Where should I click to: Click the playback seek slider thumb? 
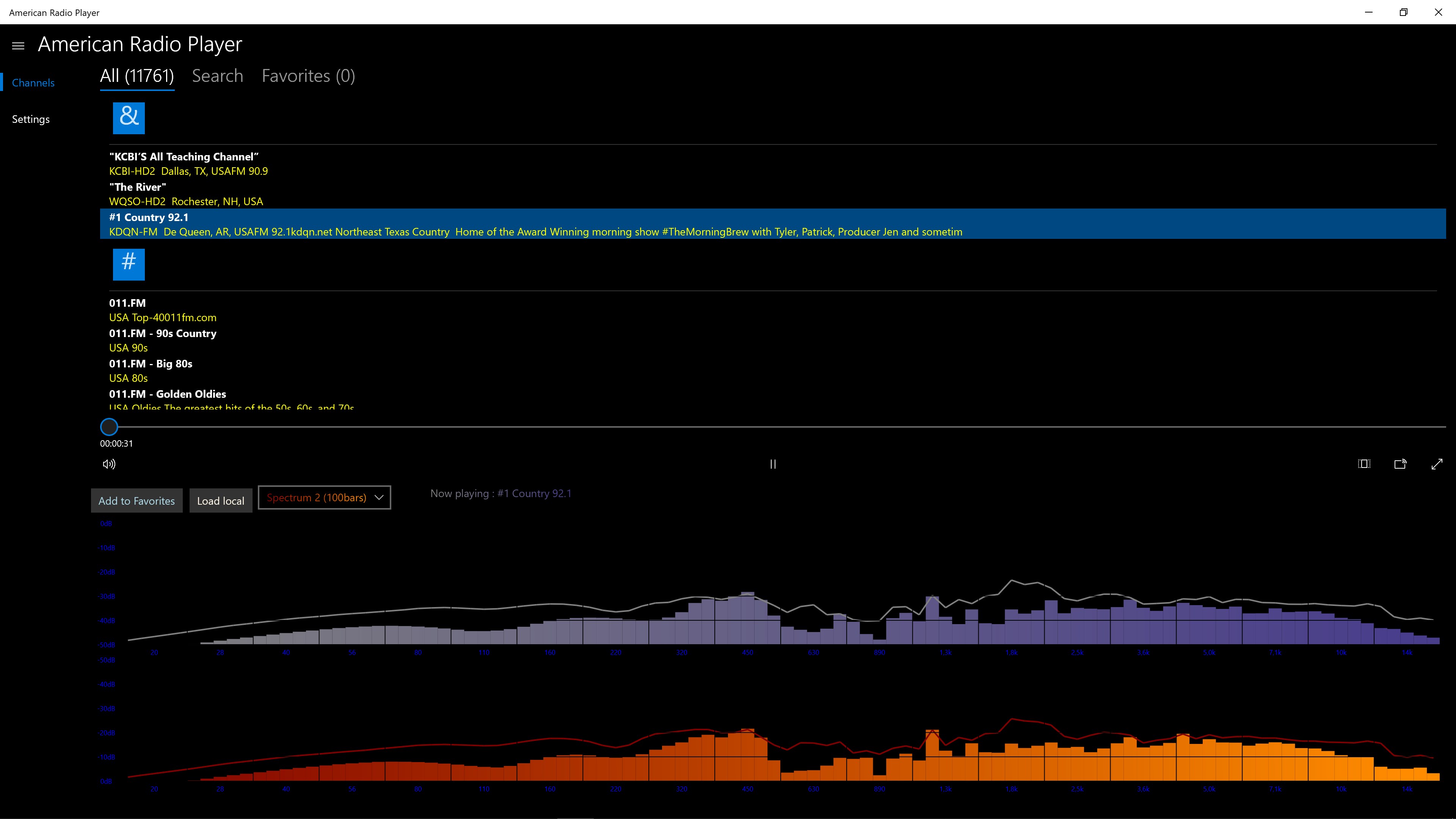pyautogui.click(x=109, y=427)
